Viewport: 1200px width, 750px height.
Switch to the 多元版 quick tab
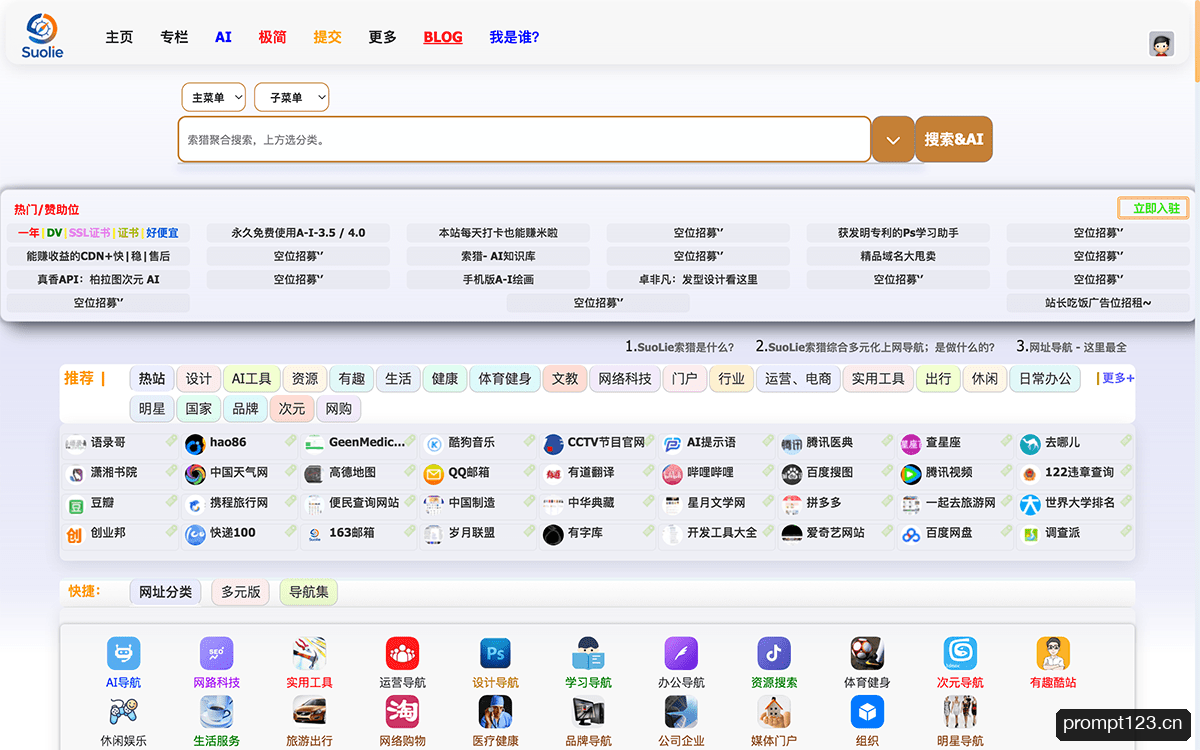click(241, 592)
